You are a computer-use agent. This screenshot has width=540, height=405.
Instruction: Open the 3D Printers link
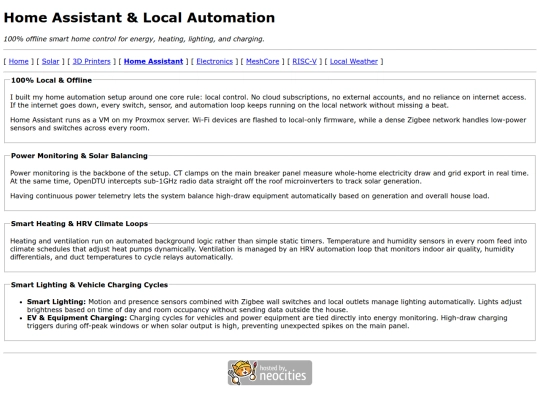92,61
